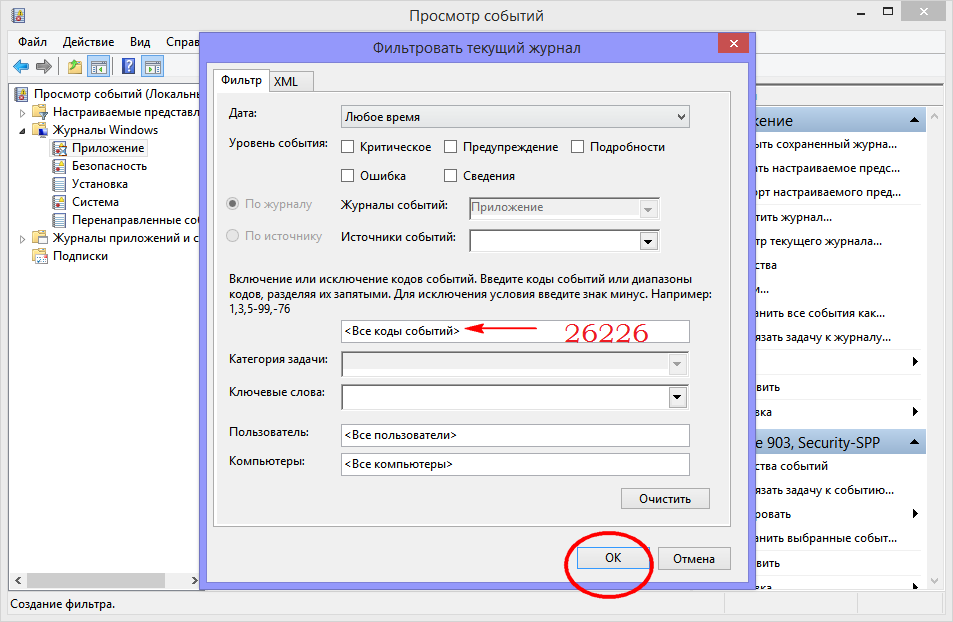The height and width of the screenshot is (622, 953).
Task: Open the Источники событий dropdown
Action: [x=648, y=241]
